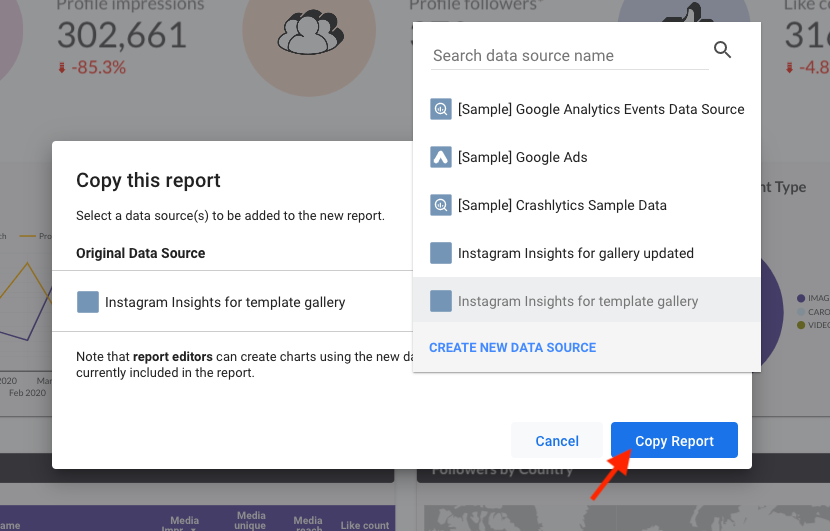Pick the Crashlytics Sample Data source
The width and height of the screenshot is (830, 531).
[587, 205]
